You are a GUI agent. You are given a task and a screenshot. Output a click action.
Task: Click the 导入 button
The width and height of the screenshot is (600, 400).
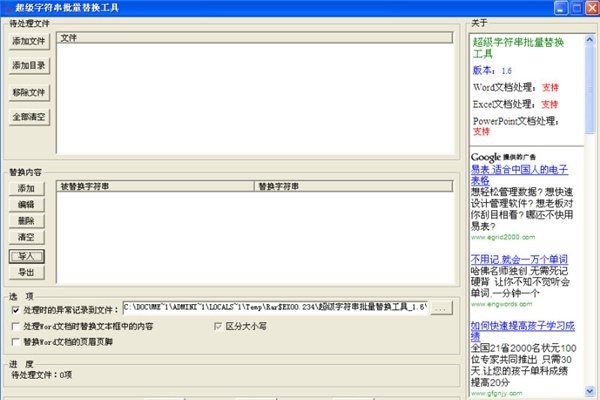point(26,256)
